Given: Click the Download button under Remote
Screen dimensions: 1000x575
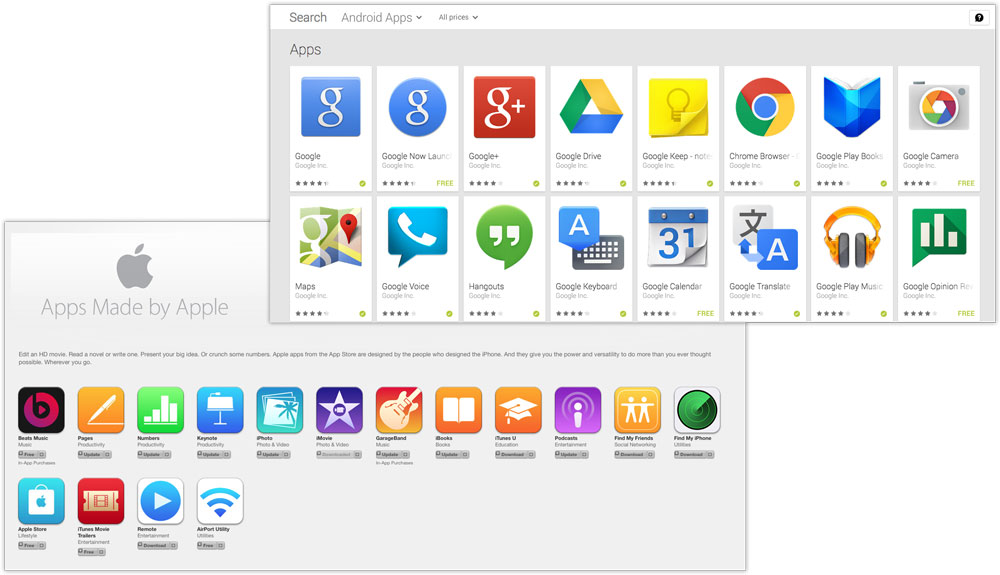Looking at the screenshot, I should (158, 546).
